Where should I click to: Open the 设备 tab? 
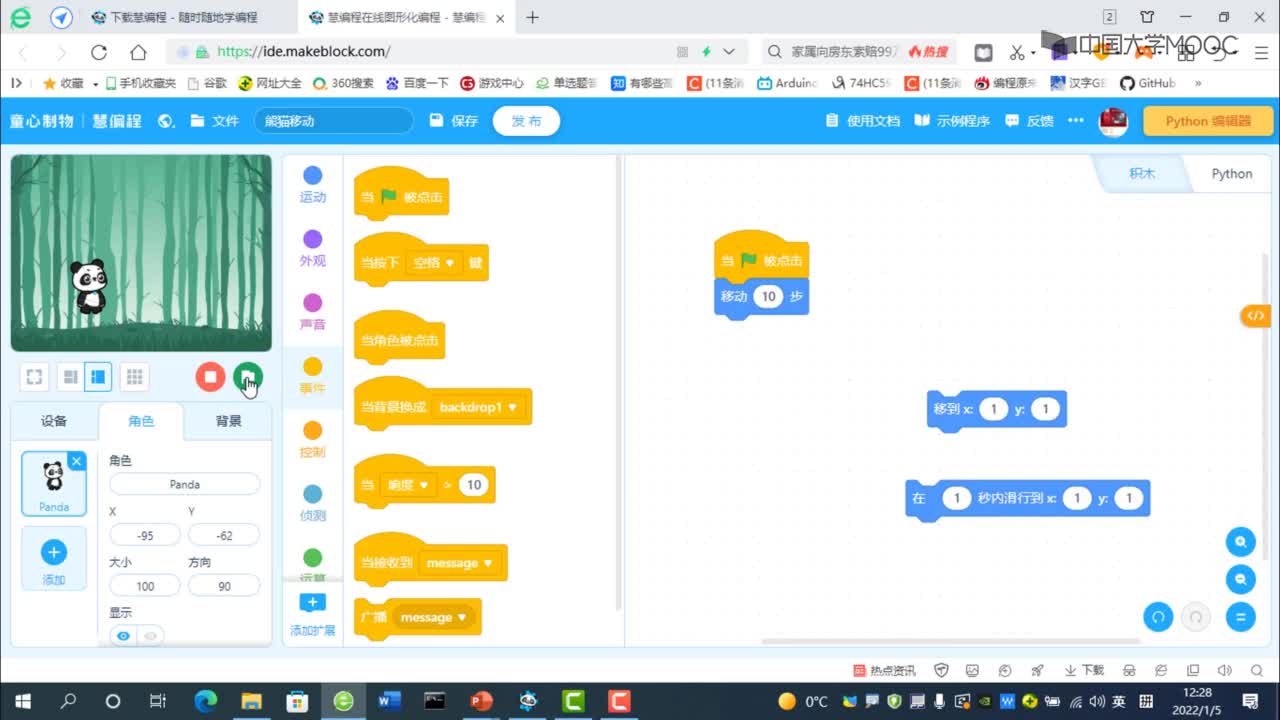point(54,421)
